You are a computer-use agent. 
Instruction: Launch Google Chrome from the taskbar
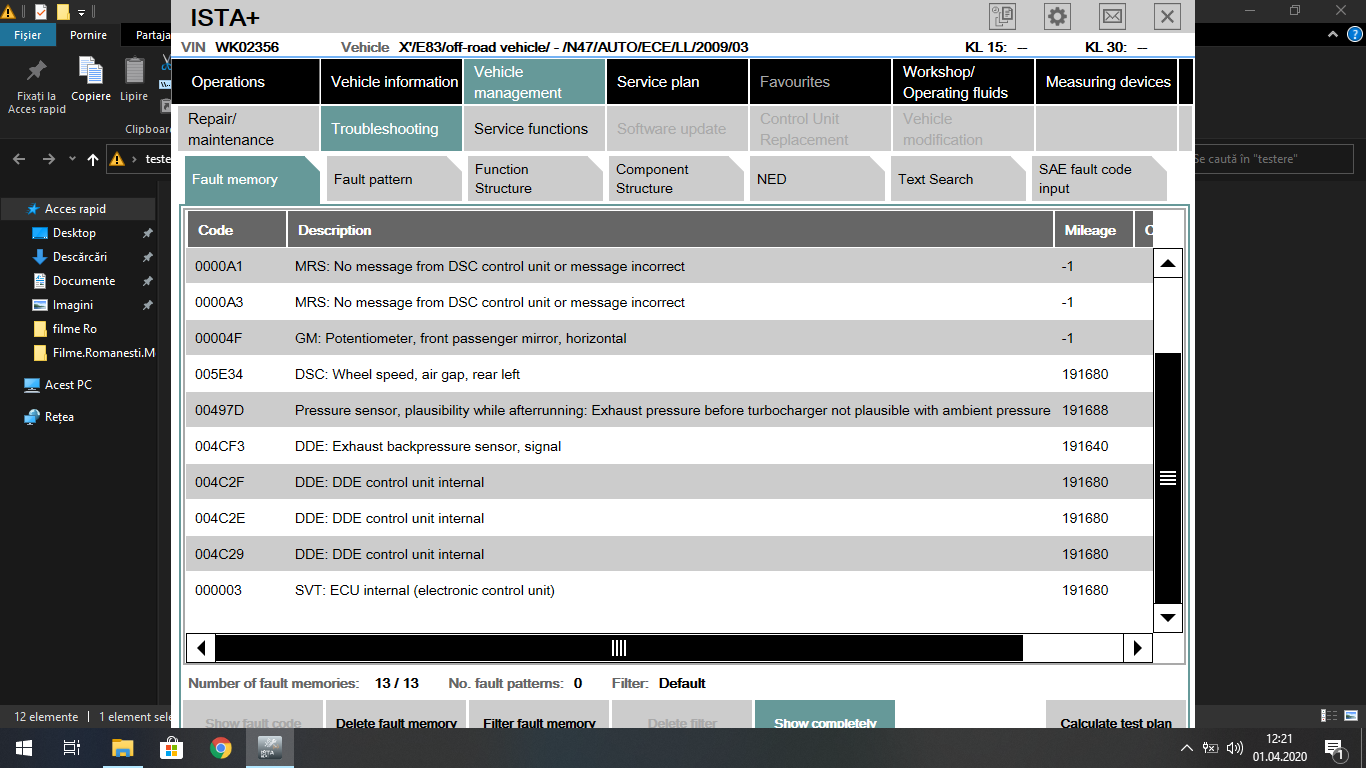pyautogui.click(x=220, y=747)
